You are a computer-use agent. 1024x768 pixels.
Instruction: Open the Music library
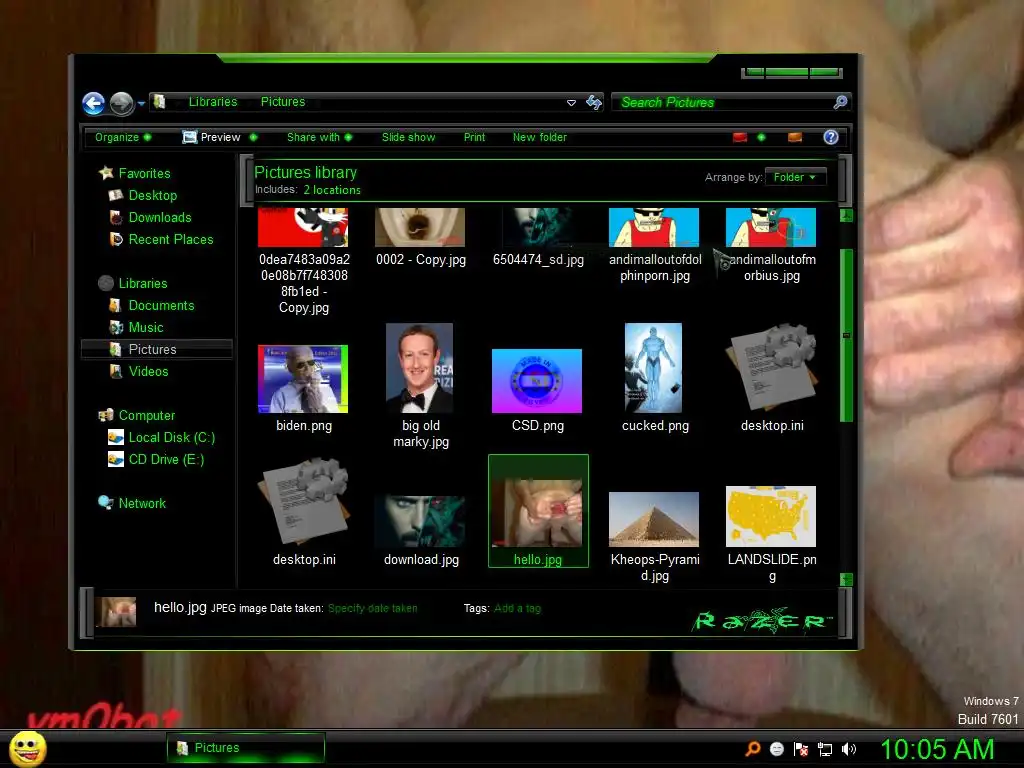coord(146,327)
